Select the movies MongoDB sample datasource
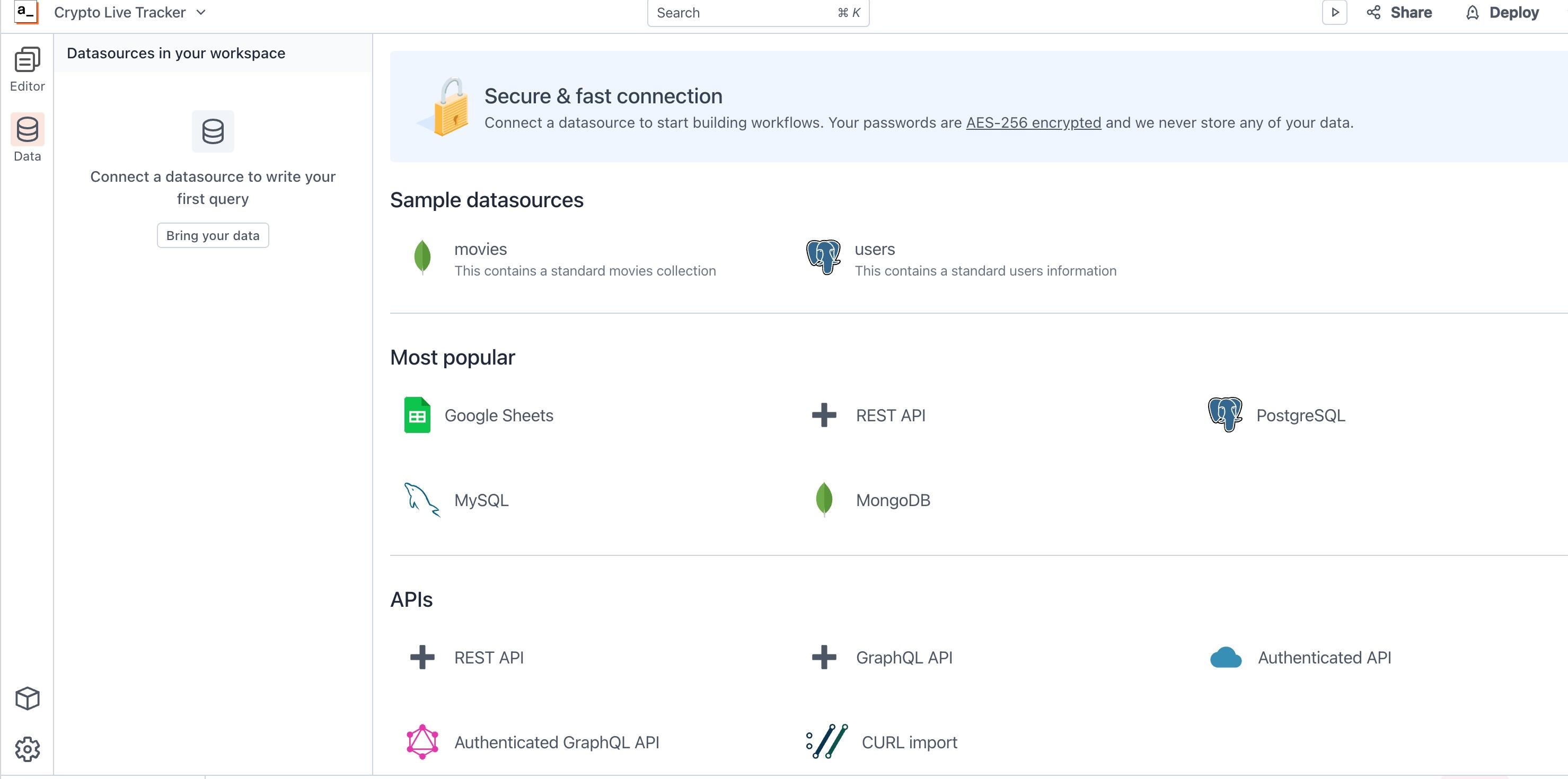This screenshot has width=1568, height=779. point(480,250)
